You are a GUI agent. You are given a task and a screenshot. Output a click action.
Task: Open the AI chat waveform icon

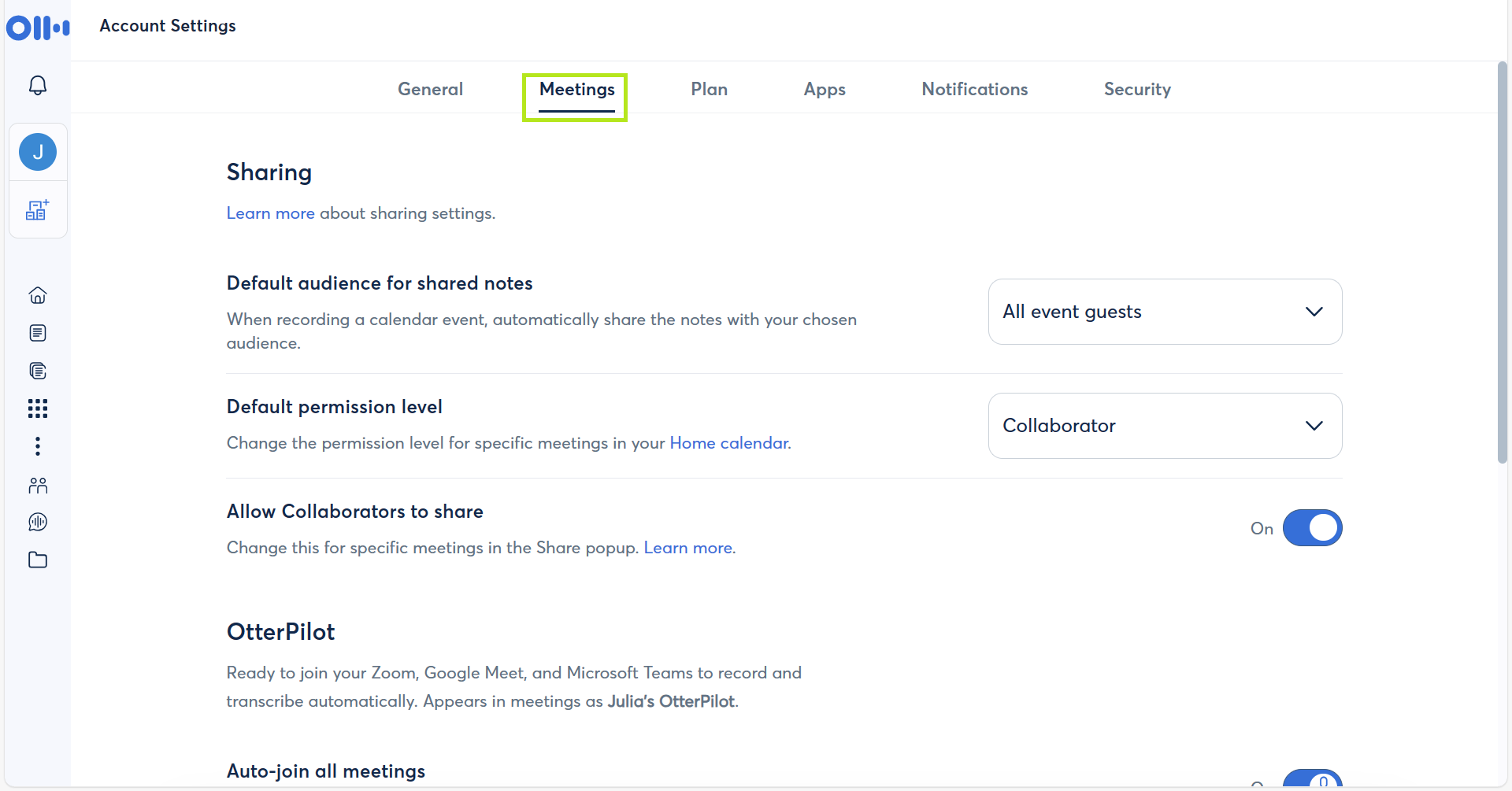[38, 522]
